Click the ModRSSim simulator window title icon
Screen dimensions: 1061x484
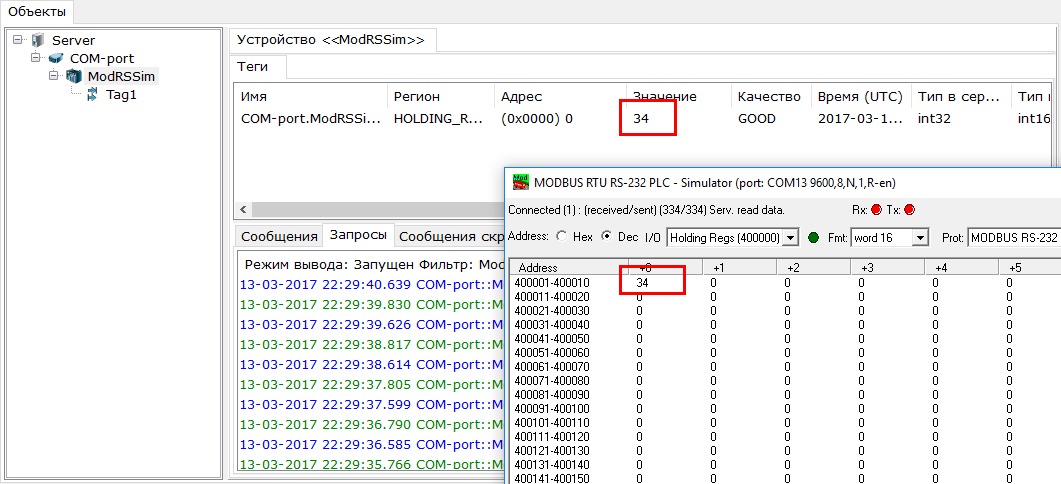pos(520,182)
